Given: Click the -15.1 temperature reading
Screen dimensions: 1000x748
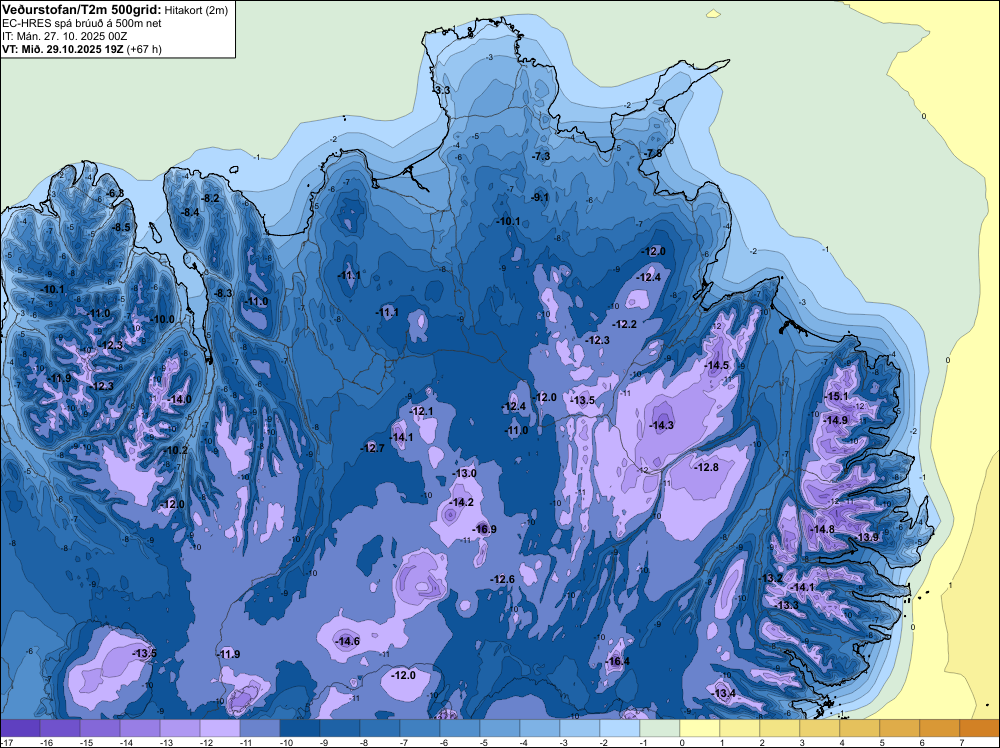Looking at the screenshot, I should (x=836, y=396).
